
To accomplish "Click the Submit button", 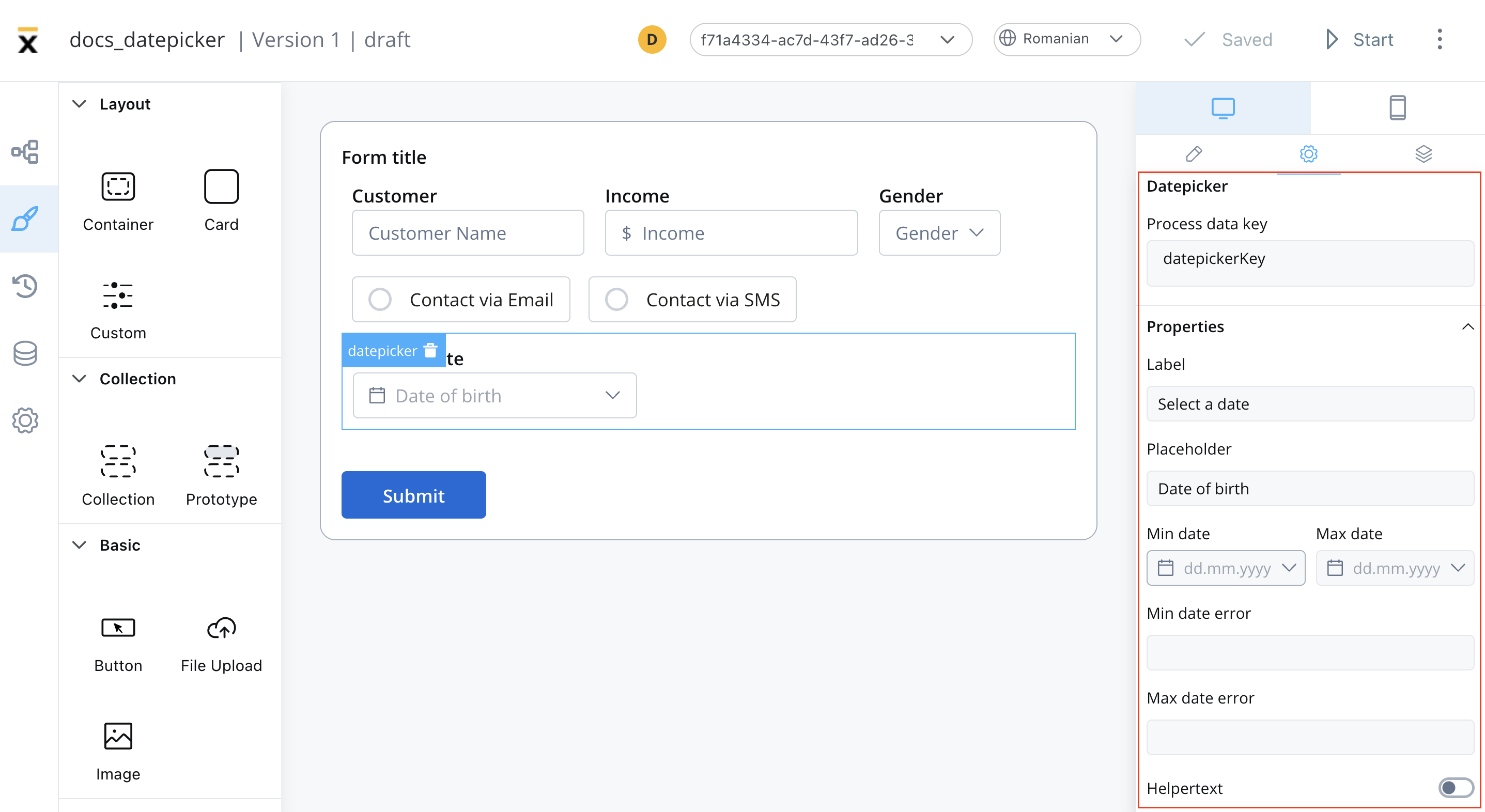I will tap(413, 495).
